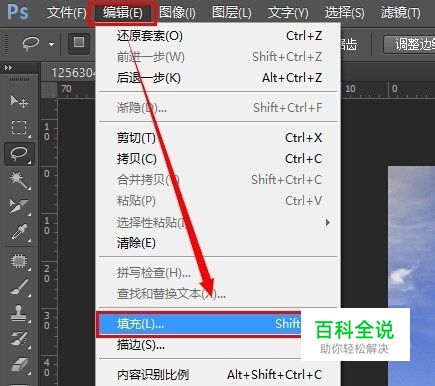Choose 拷贝(C) menu entry
The width and height of the screenshot is (435, 386).
pos(219,159)
